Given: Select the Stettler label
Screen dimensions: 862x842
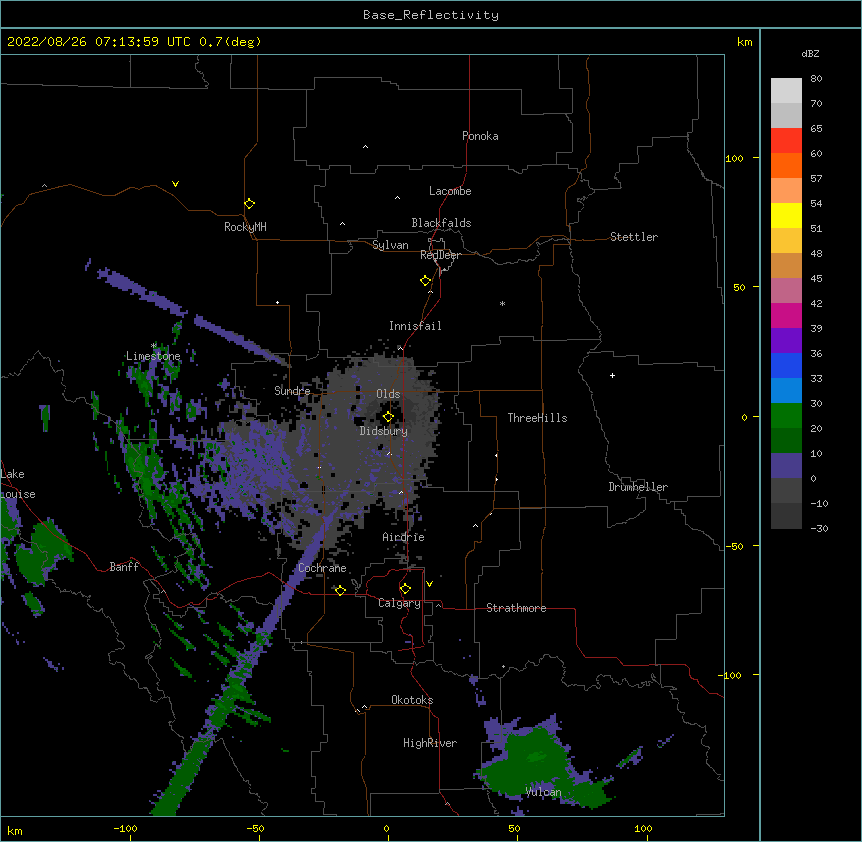Looking at the screenshot, I should (x=634, y=237).
